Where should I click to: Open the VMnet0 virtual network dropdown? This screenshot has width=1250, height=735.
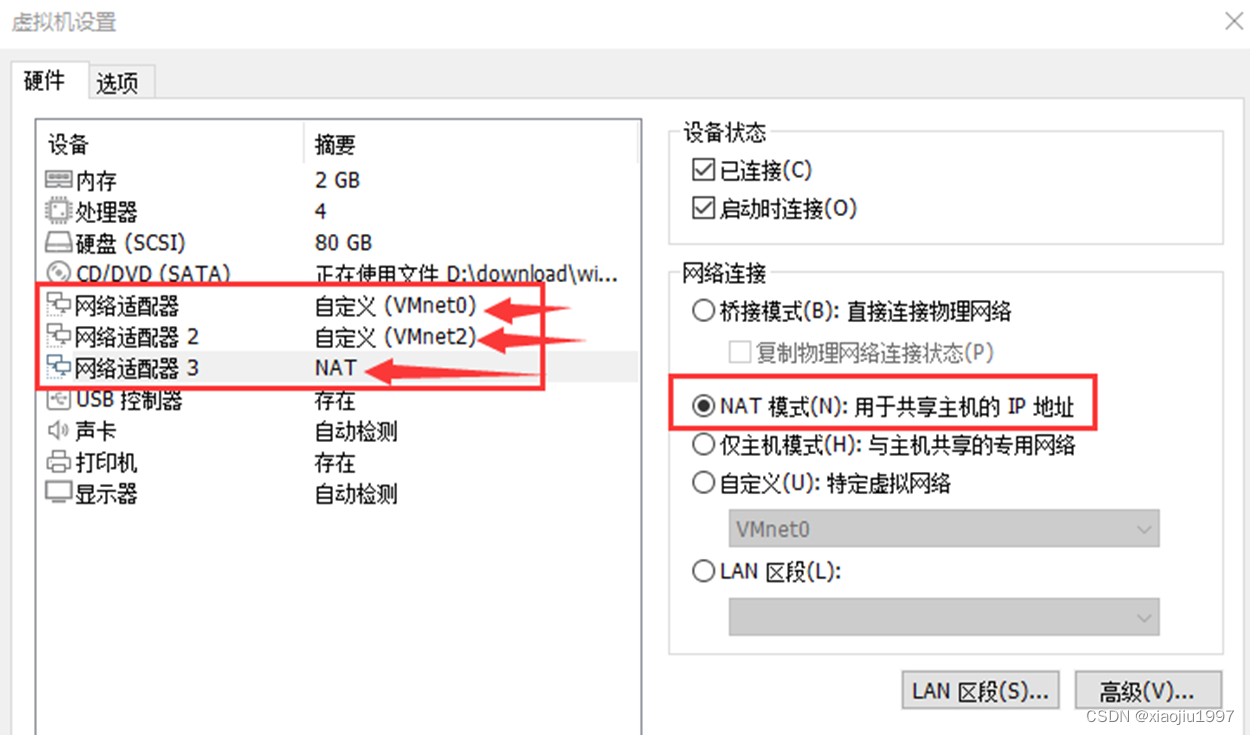[943, 528]
